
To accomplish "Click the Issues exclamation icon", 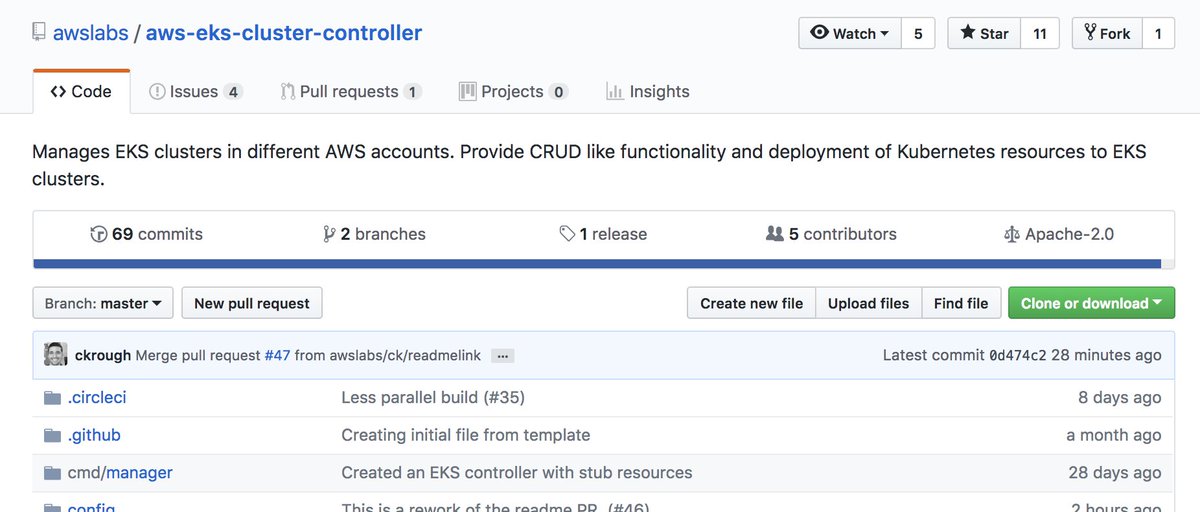I will [x=157, y=92].
